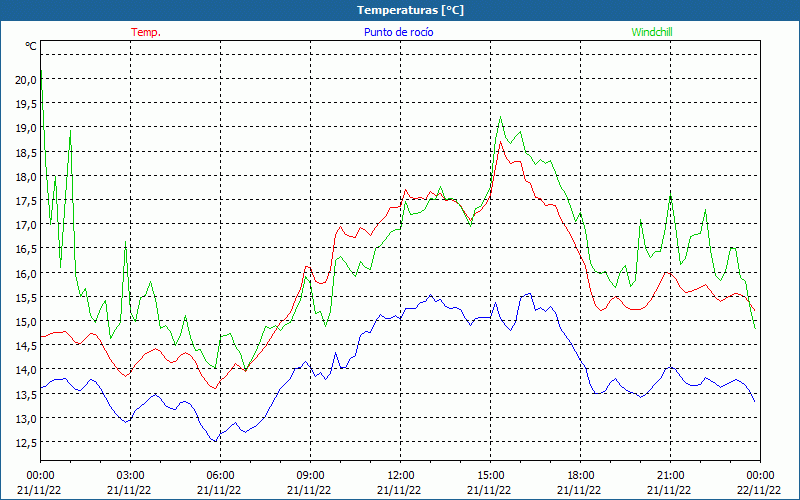Screen dimensions: 800x500
Task: Click the 12:00 time axis label
Action: click(x=401, y=476)
